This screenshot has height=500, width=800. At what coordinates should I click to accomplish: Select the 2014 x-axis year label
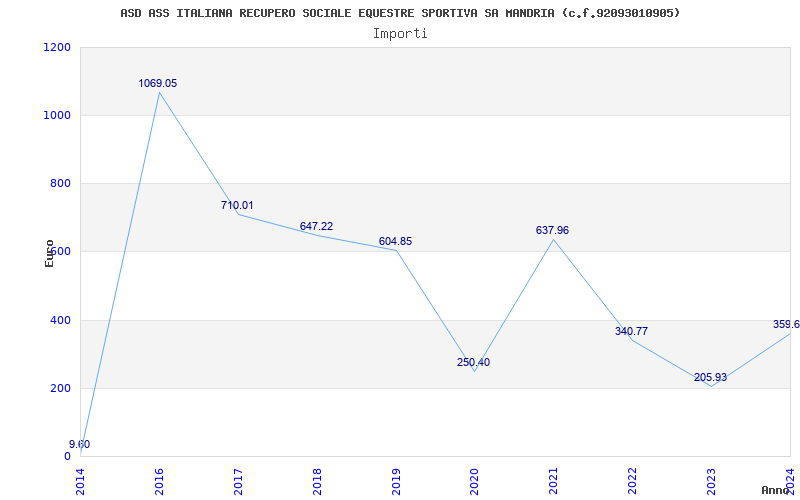(81, 482)
